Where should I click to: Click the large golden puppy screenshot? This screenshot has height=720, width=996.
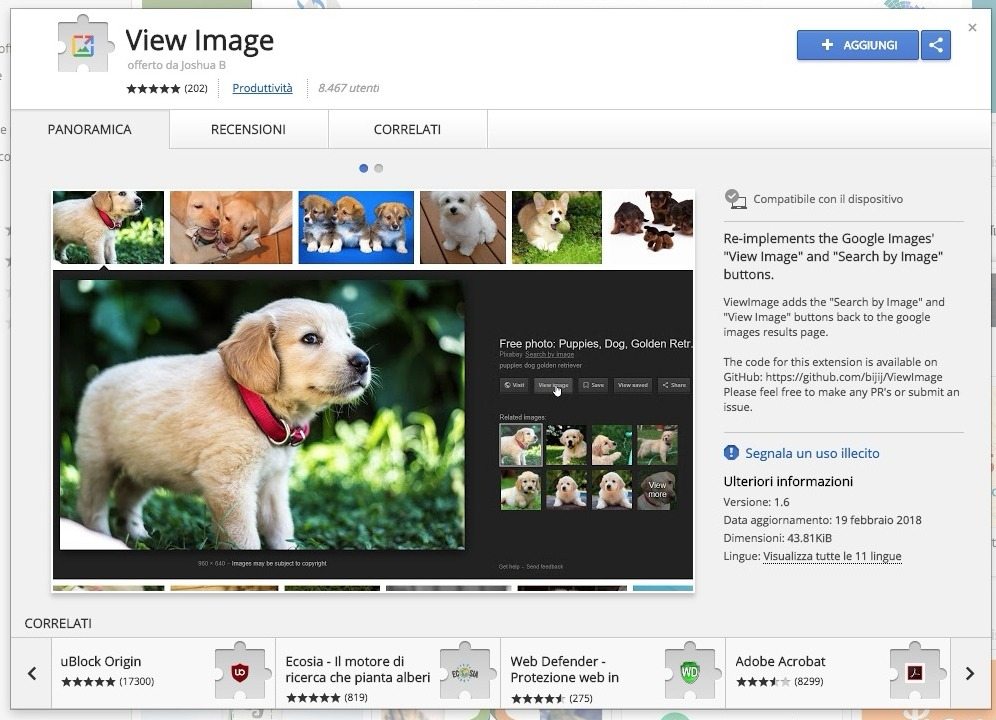pyautogui.click(x=262, y=414)
